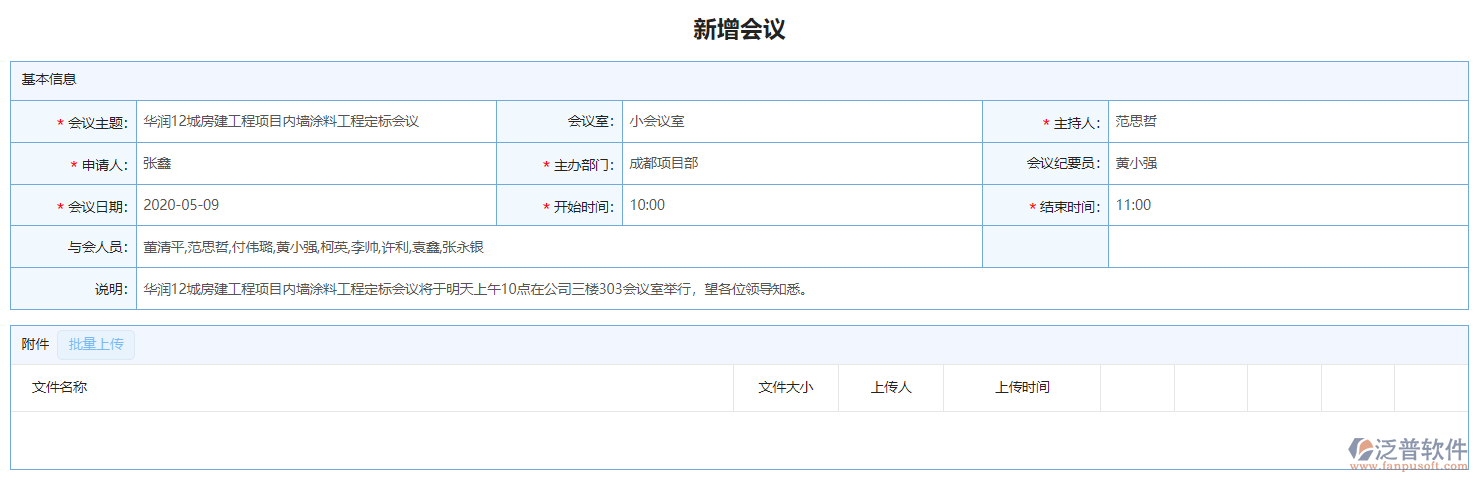
Task: Click the 附件 section label
Action: click(35, 344)
